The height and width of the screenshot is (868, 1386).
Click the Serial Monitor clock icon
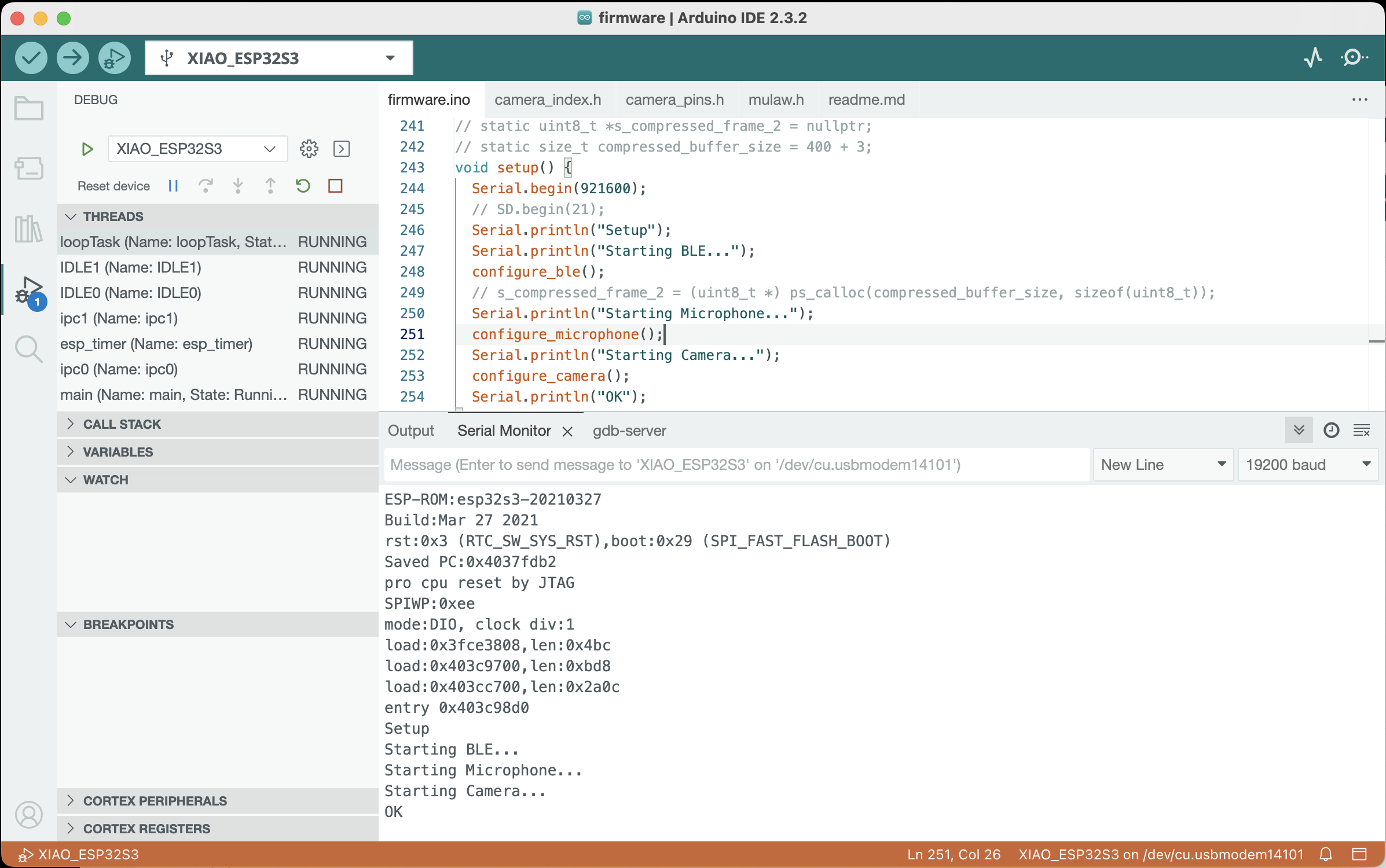[1331, 430]
